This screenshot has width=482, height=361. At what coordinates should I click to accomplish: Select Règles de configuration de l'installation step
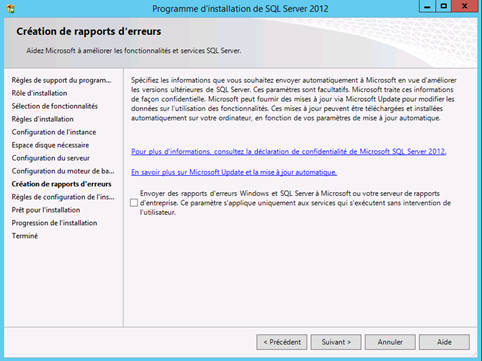63,197
